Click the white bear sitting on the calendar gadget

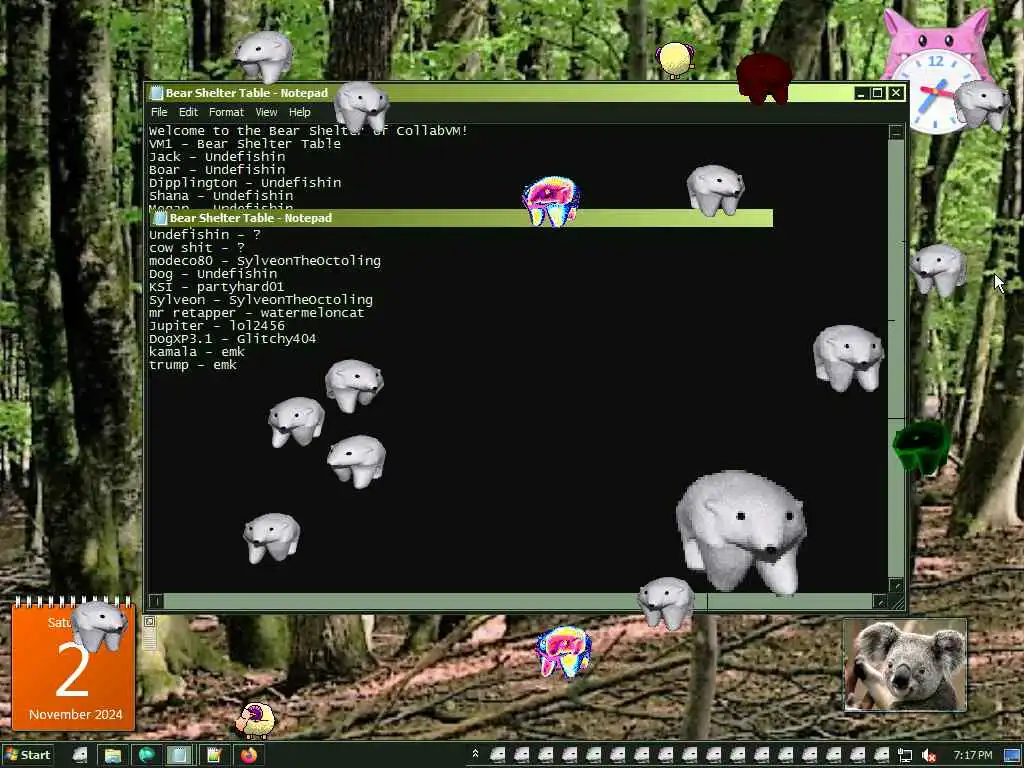point(99,626)
